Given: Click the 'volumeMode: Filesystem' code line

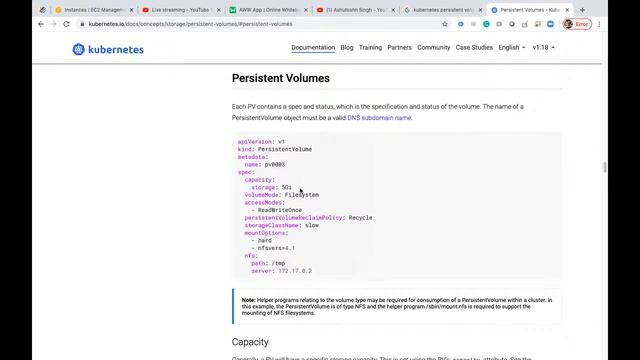Looking at the screenshot, I should (282, 195).
